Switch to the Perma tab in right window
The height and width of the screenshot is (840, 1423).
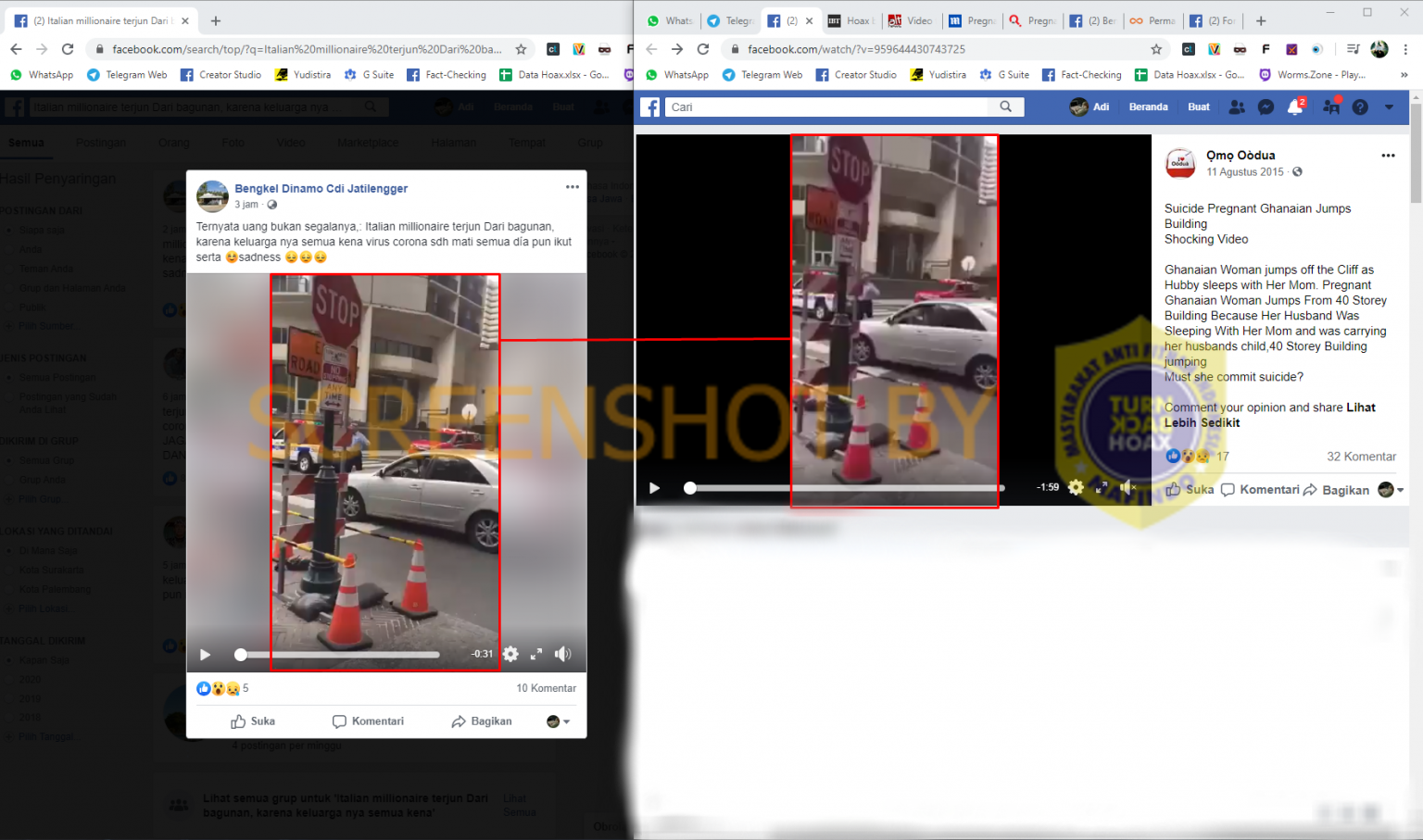pos(1152,20)
